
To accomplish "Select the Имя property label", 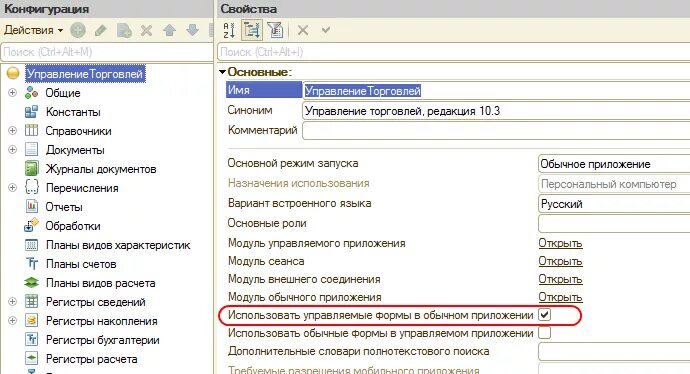I will (264, 90).
